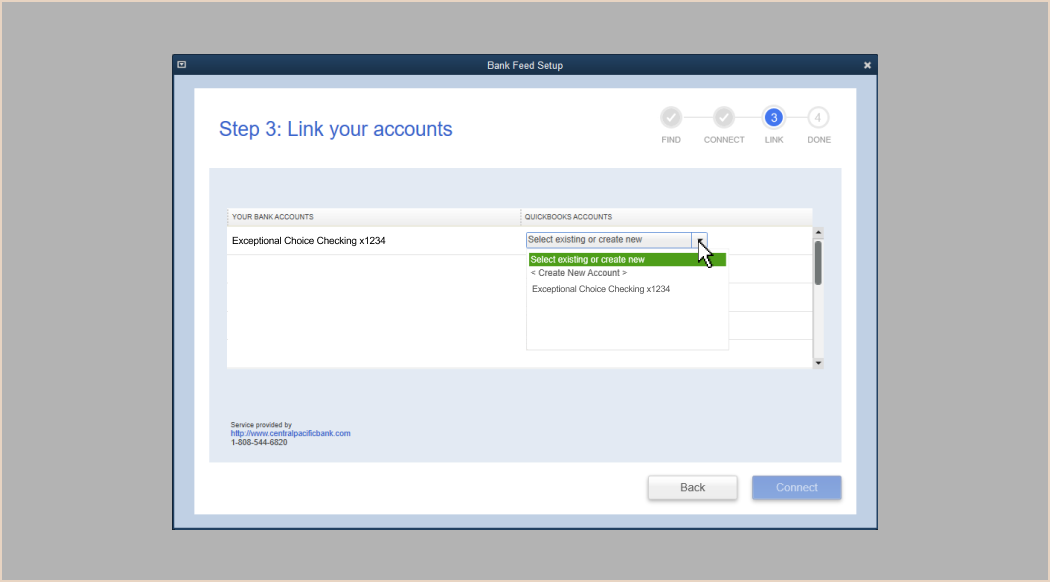Click the 'Step 3: Link your accounts' heading
Image resolution: width=1050 pixels, height=582 pixels.
[335, 129]
